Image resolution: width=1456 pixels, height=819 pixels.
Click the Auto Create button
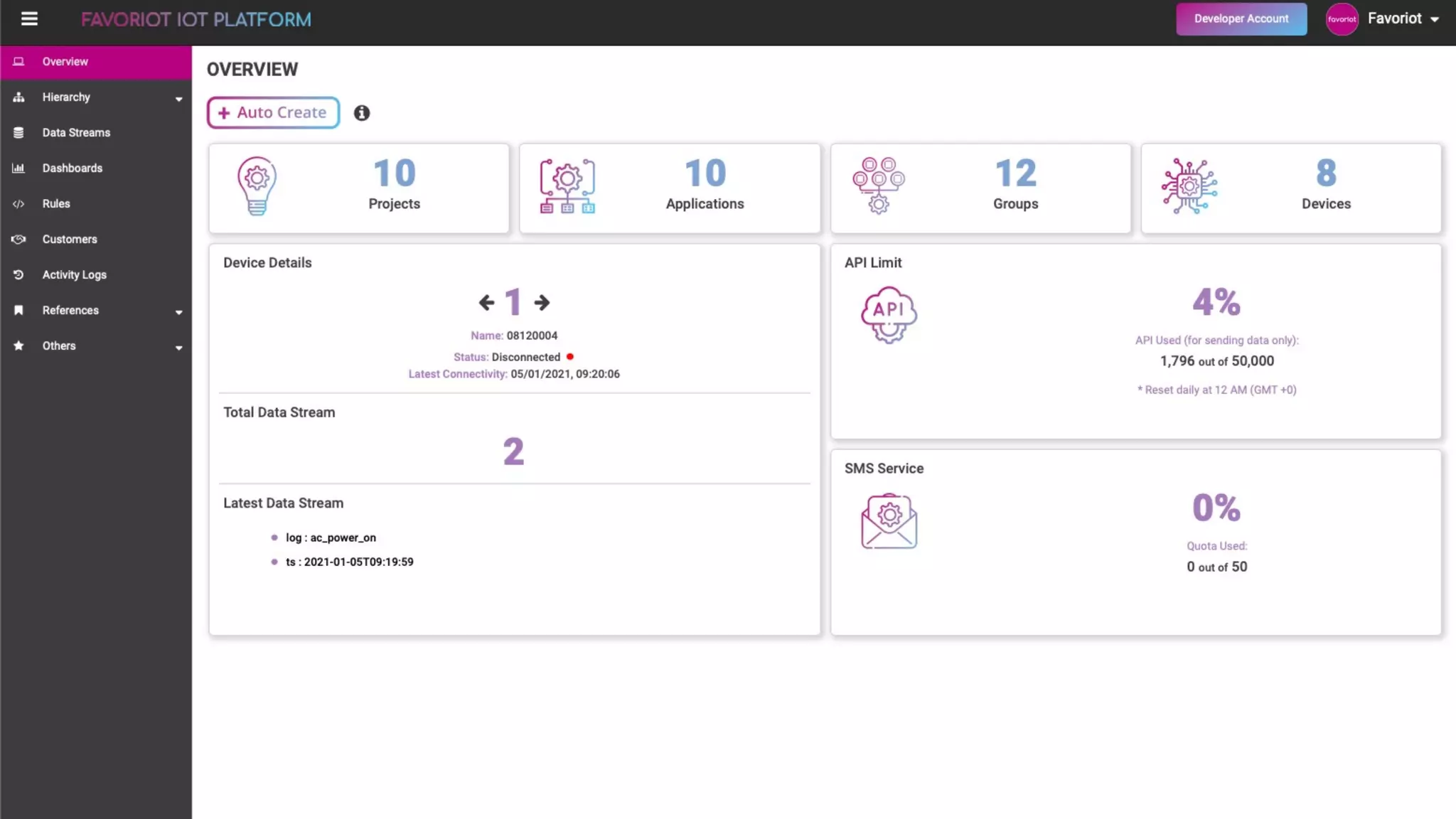click(273, 113)
